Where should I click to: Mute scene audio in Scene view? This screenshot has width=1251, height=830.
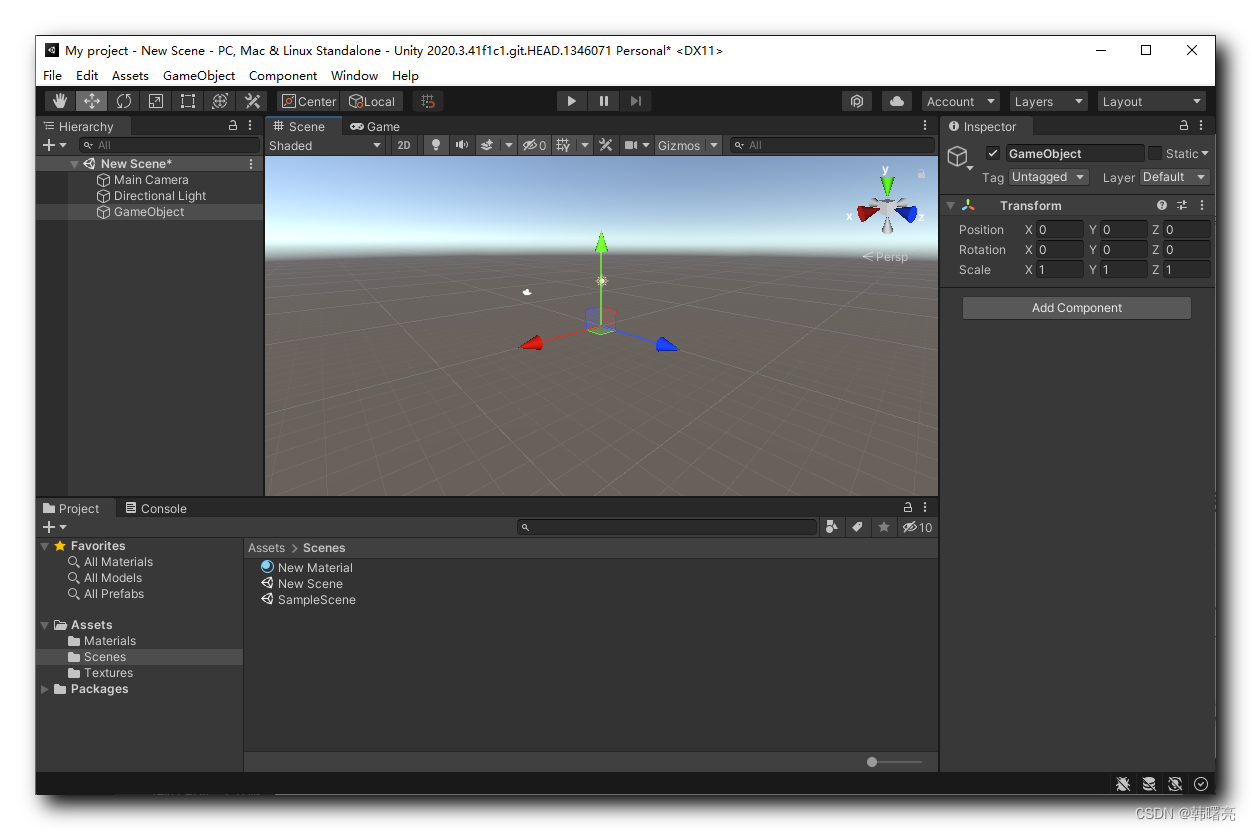click(461, 145)
